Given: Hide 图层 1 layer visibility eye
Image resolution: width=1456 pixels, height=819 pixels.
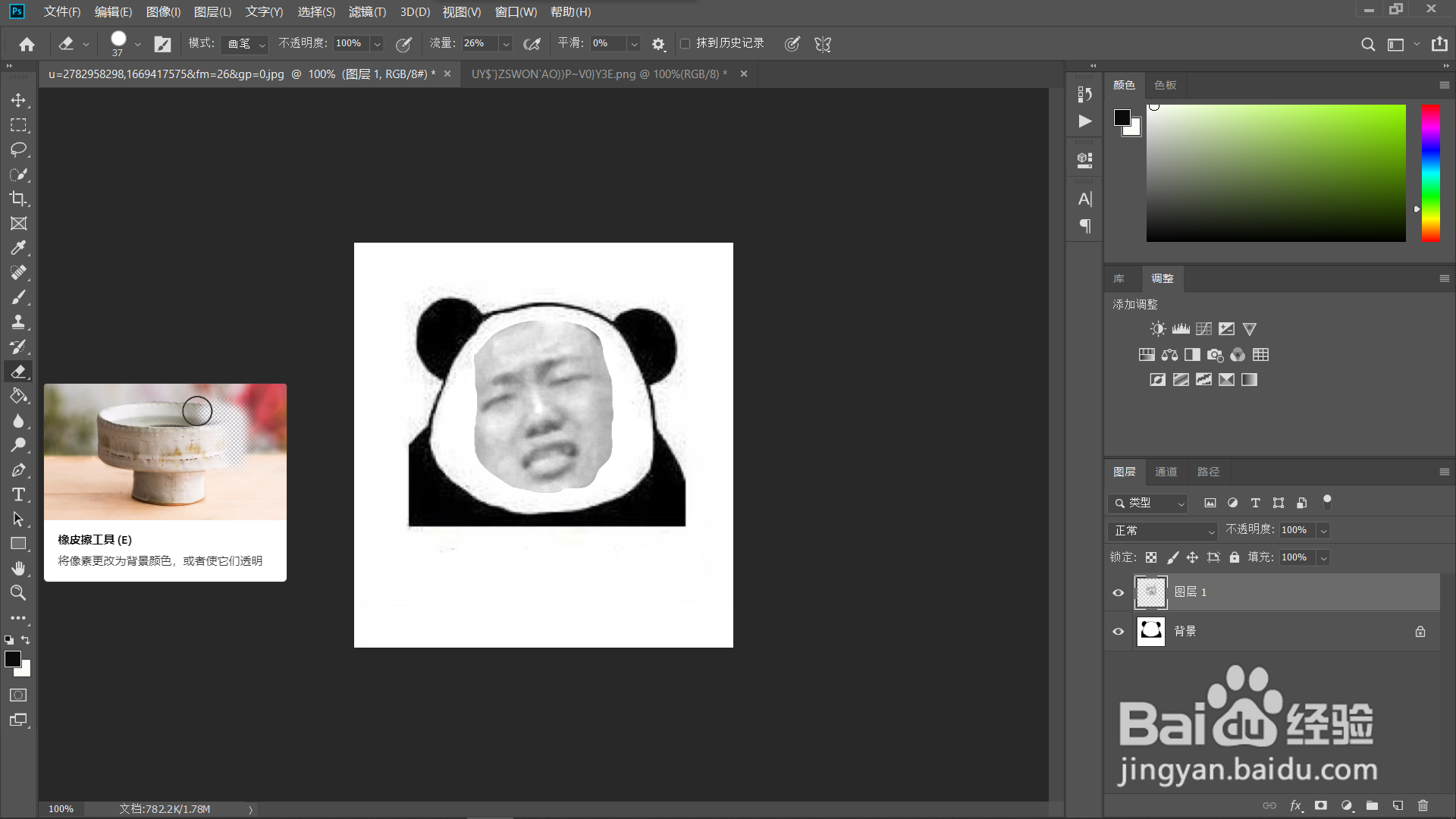Looking at the screenshot, I should coord(1118,592).
